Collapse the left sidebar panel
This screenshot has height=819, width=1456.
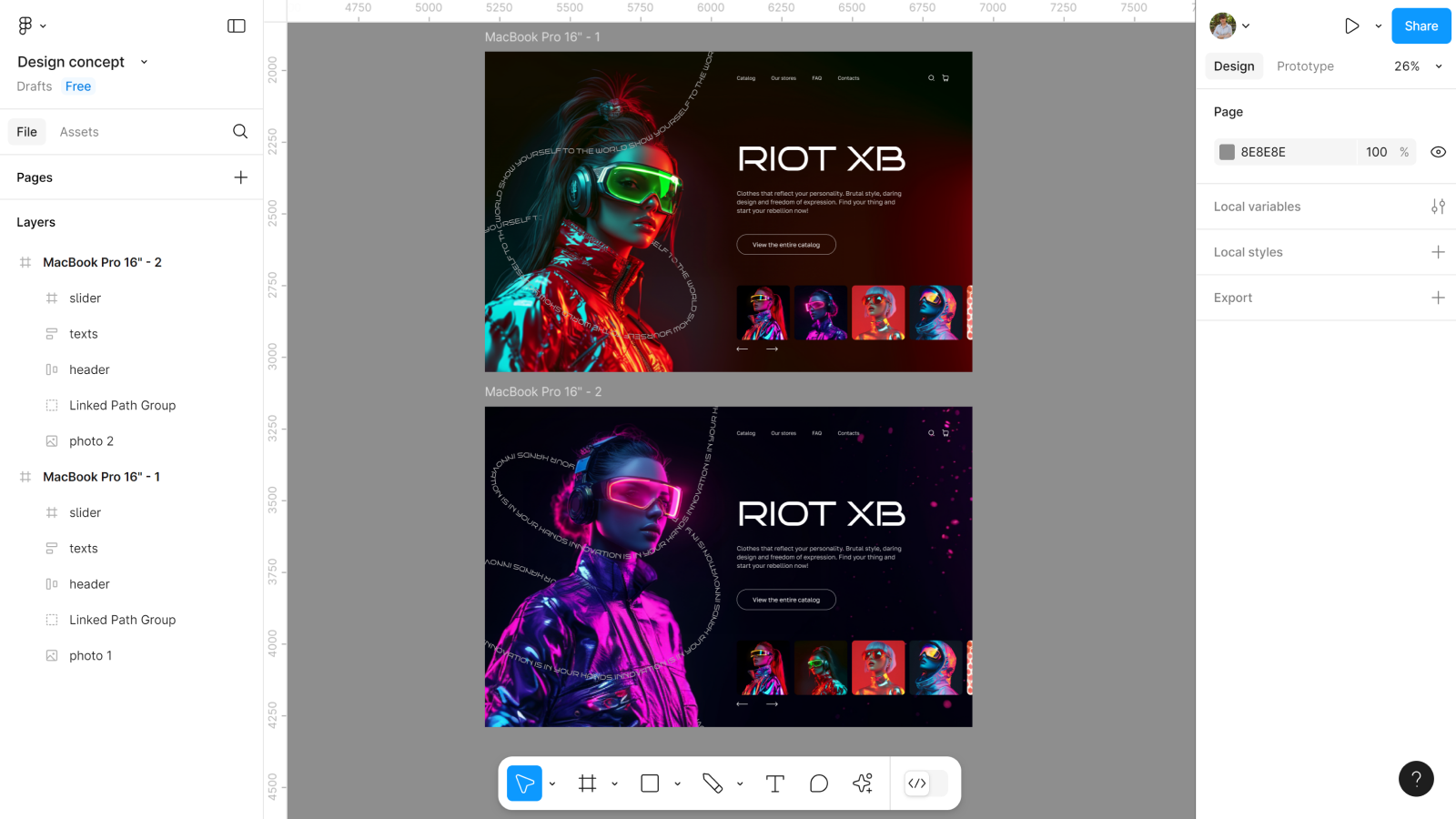(x=237, y=26)
